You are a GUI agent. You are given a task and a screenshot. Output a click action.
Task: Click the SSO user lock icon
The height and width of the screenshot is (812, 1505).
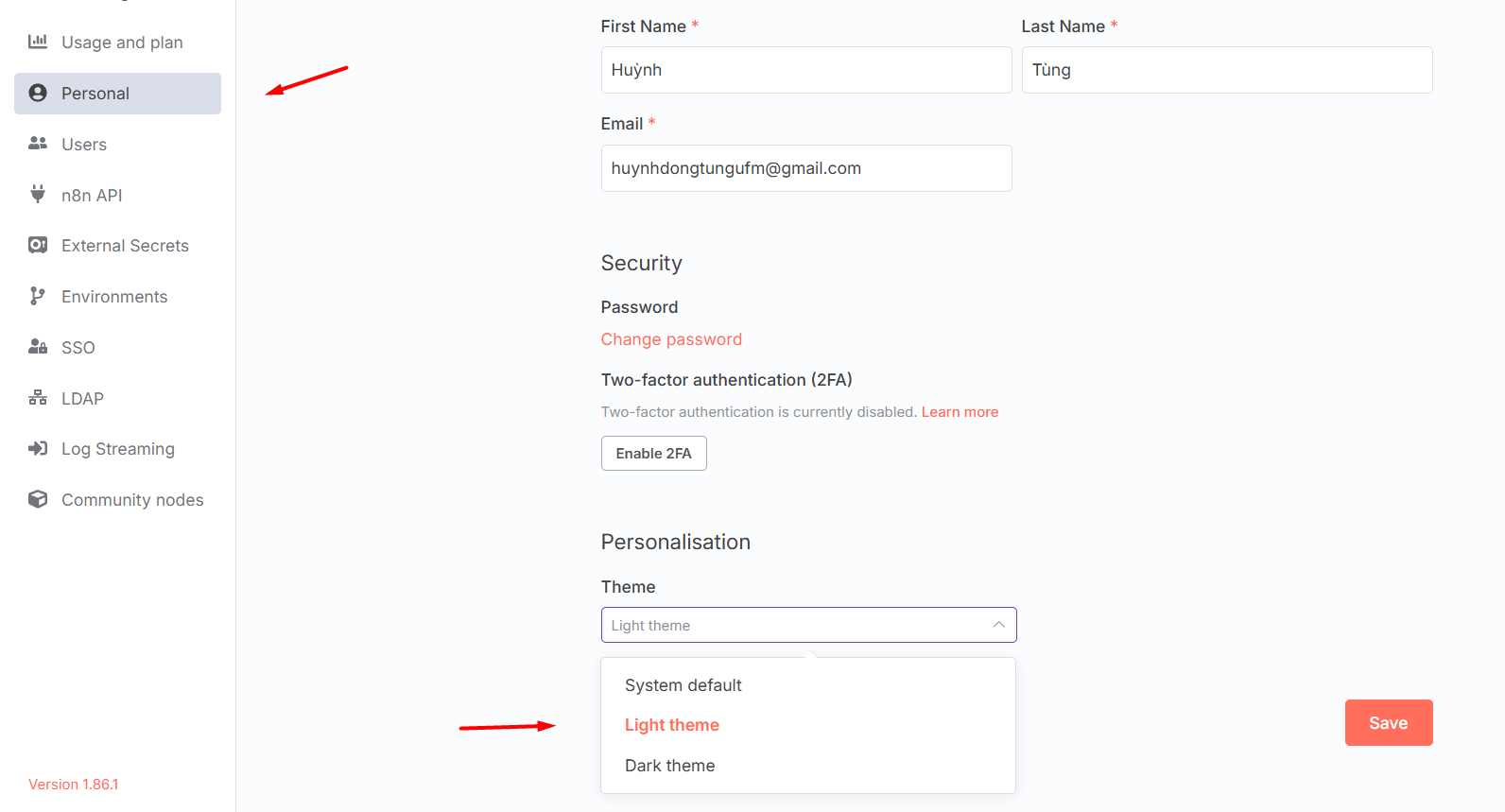coord(38,347)
